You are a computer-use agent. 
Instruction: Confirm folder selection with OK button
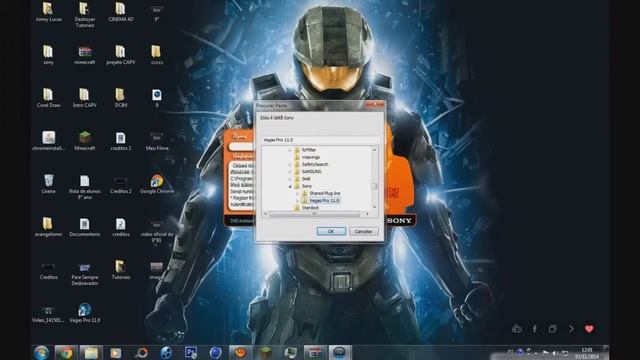(331, 231)
